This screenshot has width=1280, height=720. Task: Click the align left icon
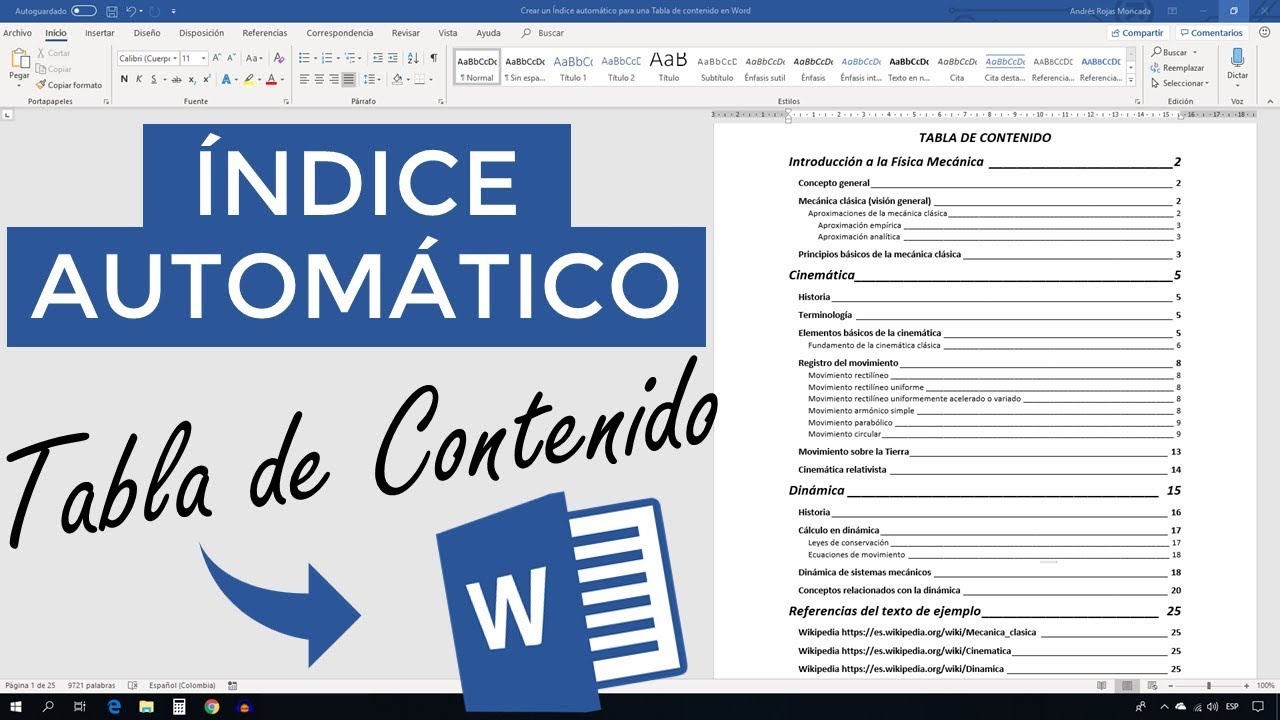click(x=305, y=79)
